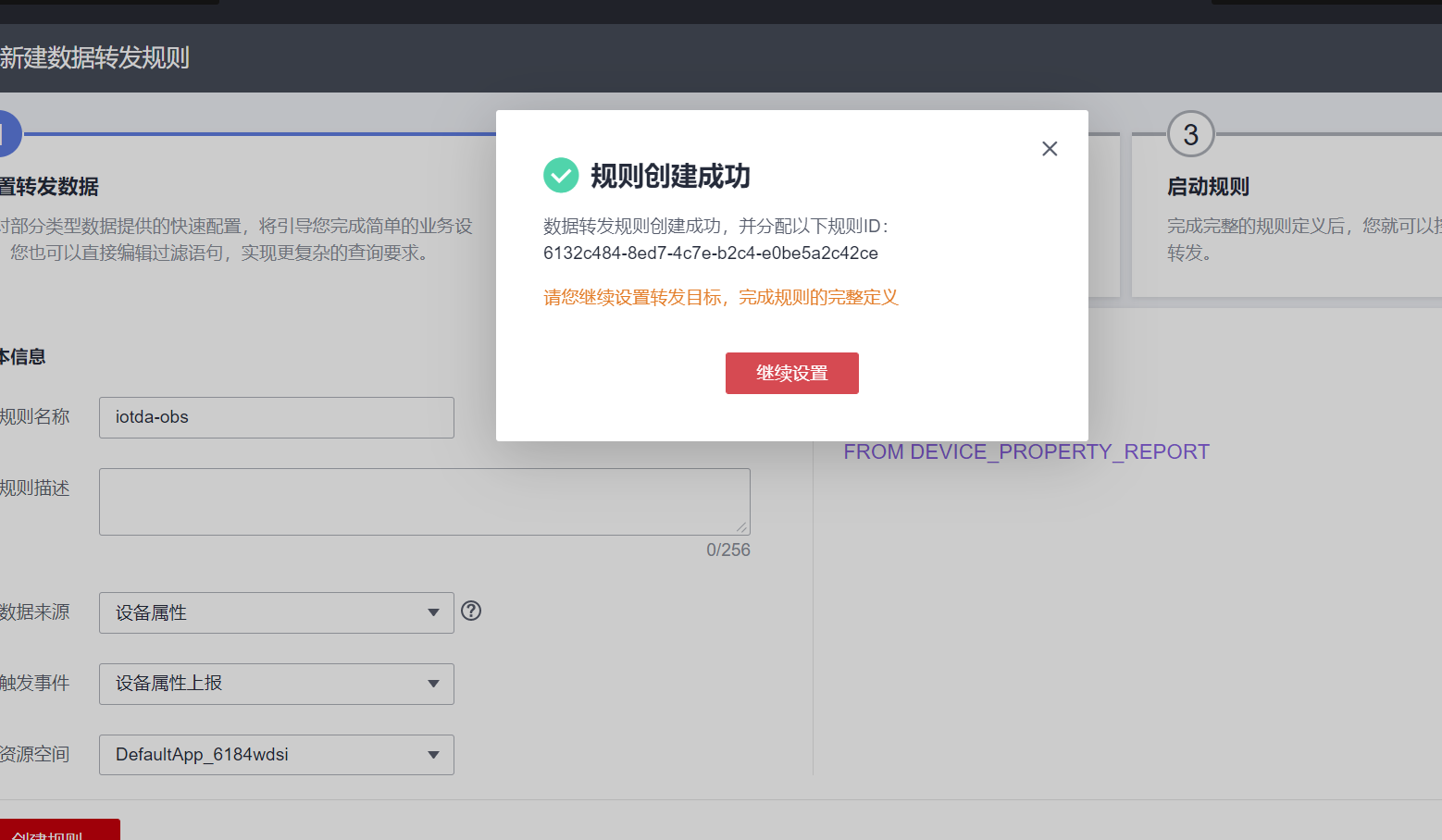The height and width of the screenshot is (840, 1442).
Task: Click the 启动规则 step heading
Action: pyautogui.click(x=1208, y=187)
